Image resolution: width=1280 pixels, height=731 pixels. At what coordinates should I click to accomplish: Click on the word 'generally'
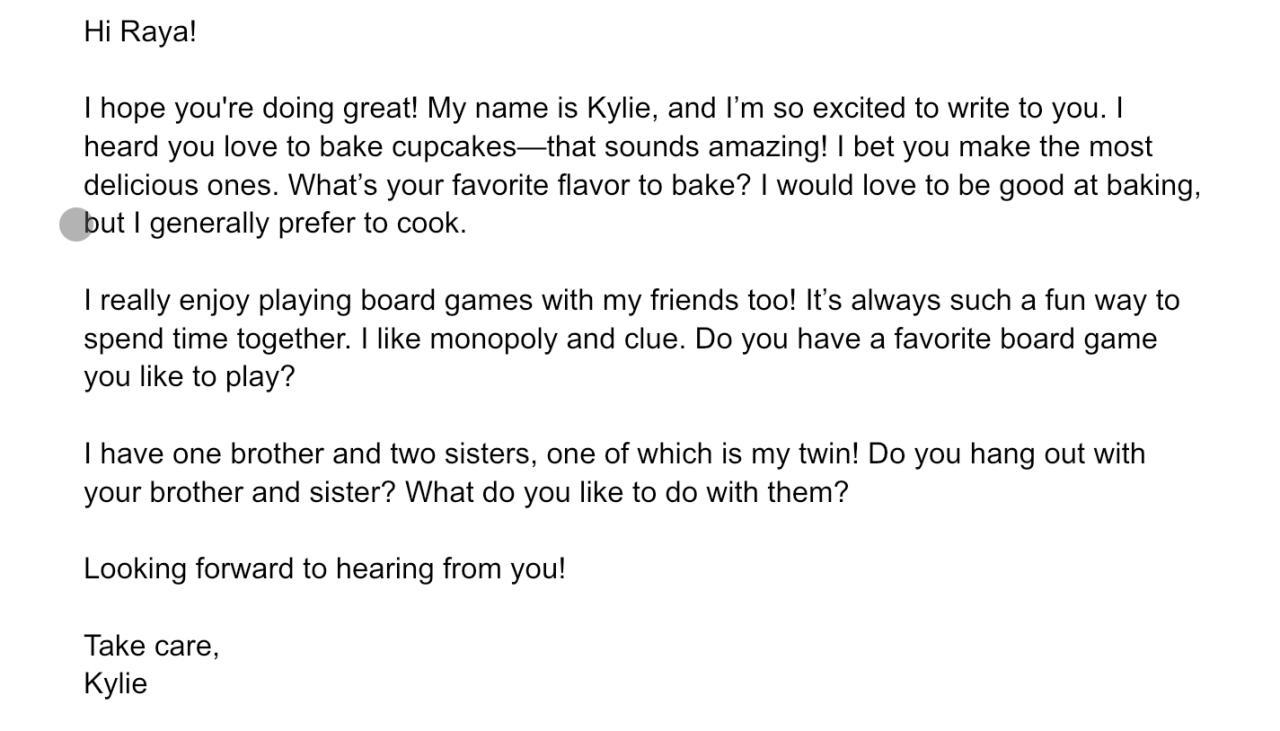pos(209,224)
